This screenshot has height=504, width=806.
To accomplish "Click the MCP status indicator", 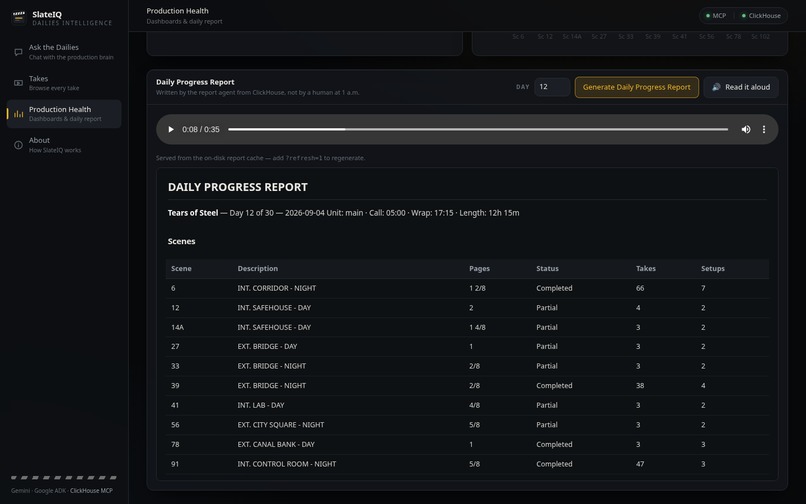I will point(716,15).
